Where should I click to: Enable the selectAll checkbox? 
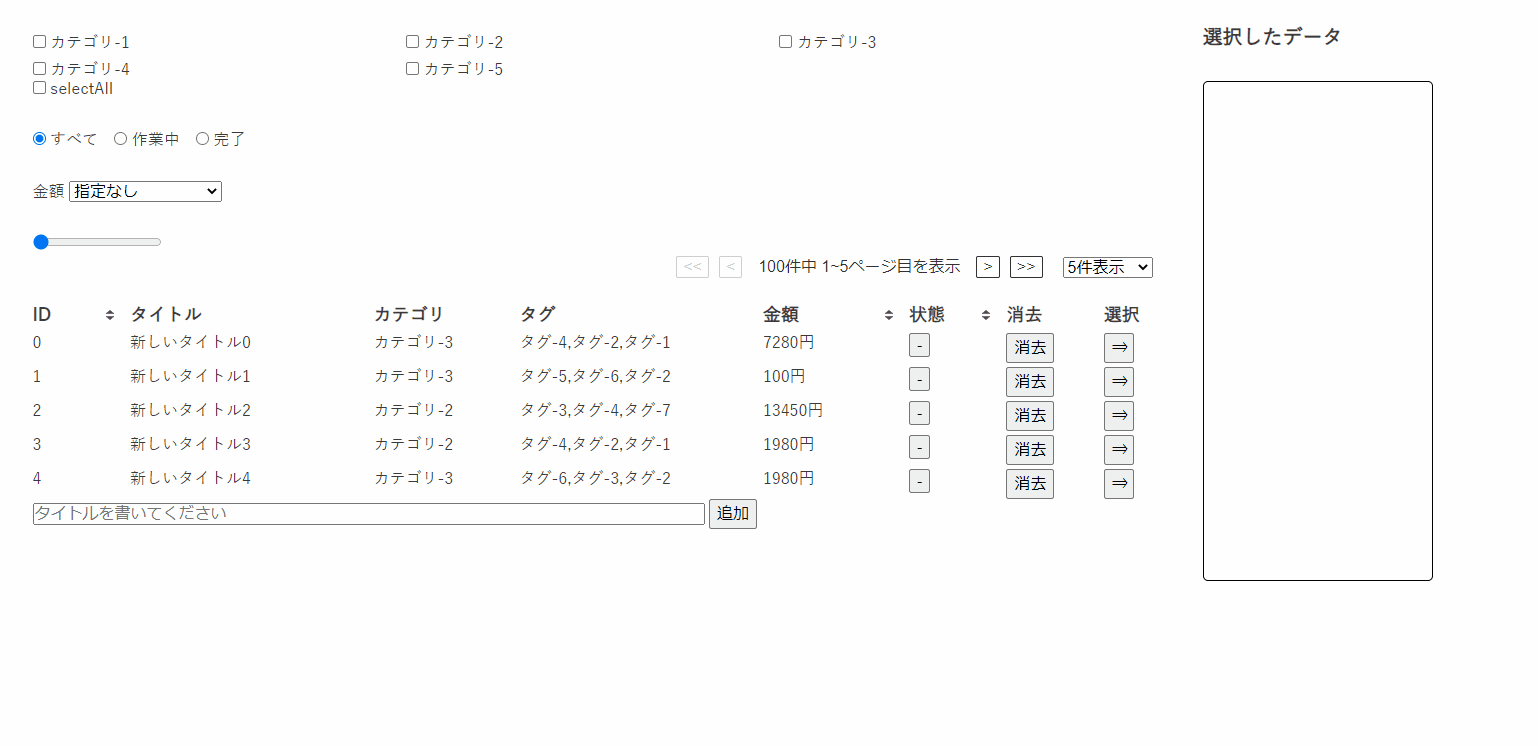click(40, 88)
